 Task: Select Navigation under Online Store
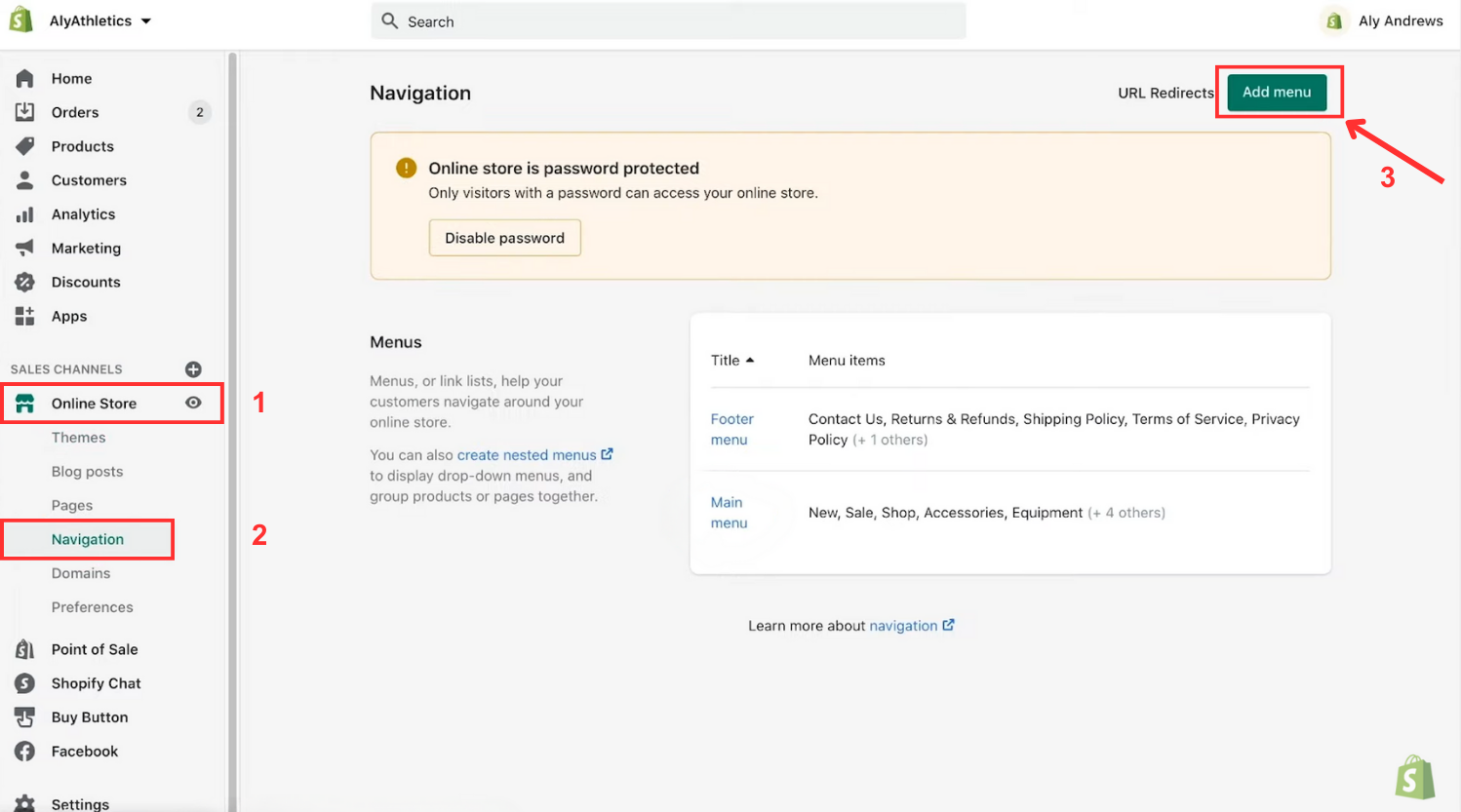click(88, 539)
